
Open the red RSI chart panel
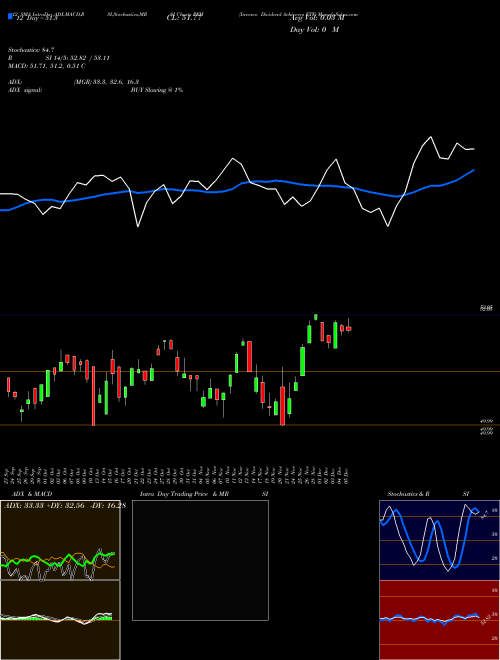click(x=439, y=620)
